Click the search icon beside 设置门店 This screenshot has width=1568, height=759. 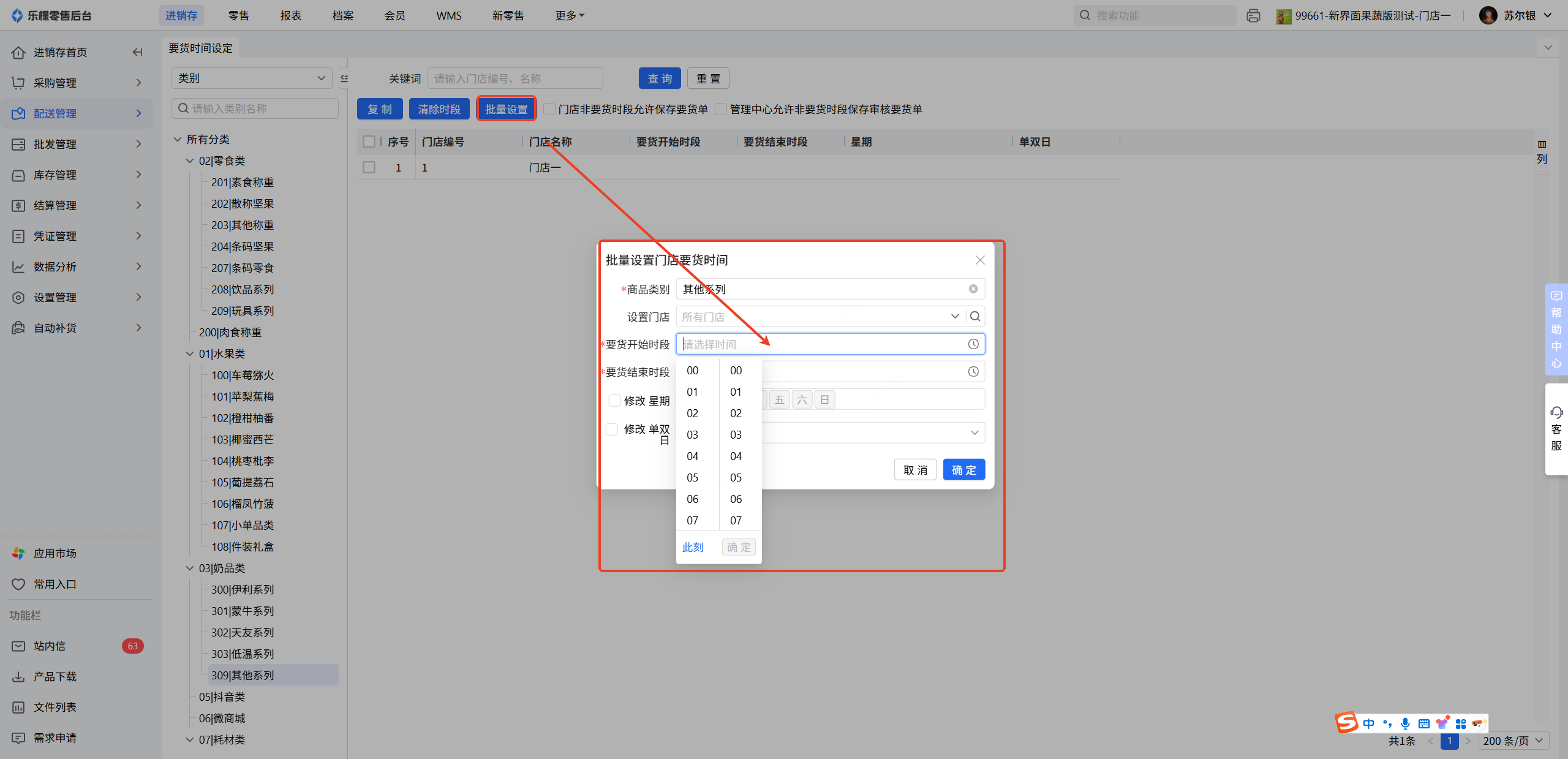click(x=975, y=317)
